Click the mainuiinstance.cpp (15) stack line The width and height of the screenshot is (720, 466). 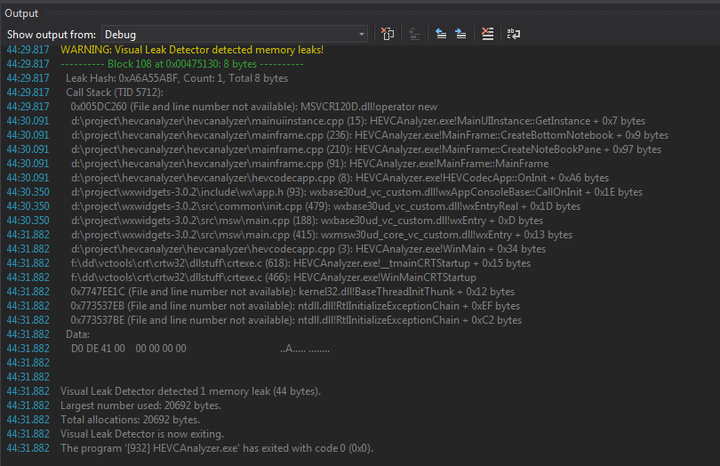(358, 121)
